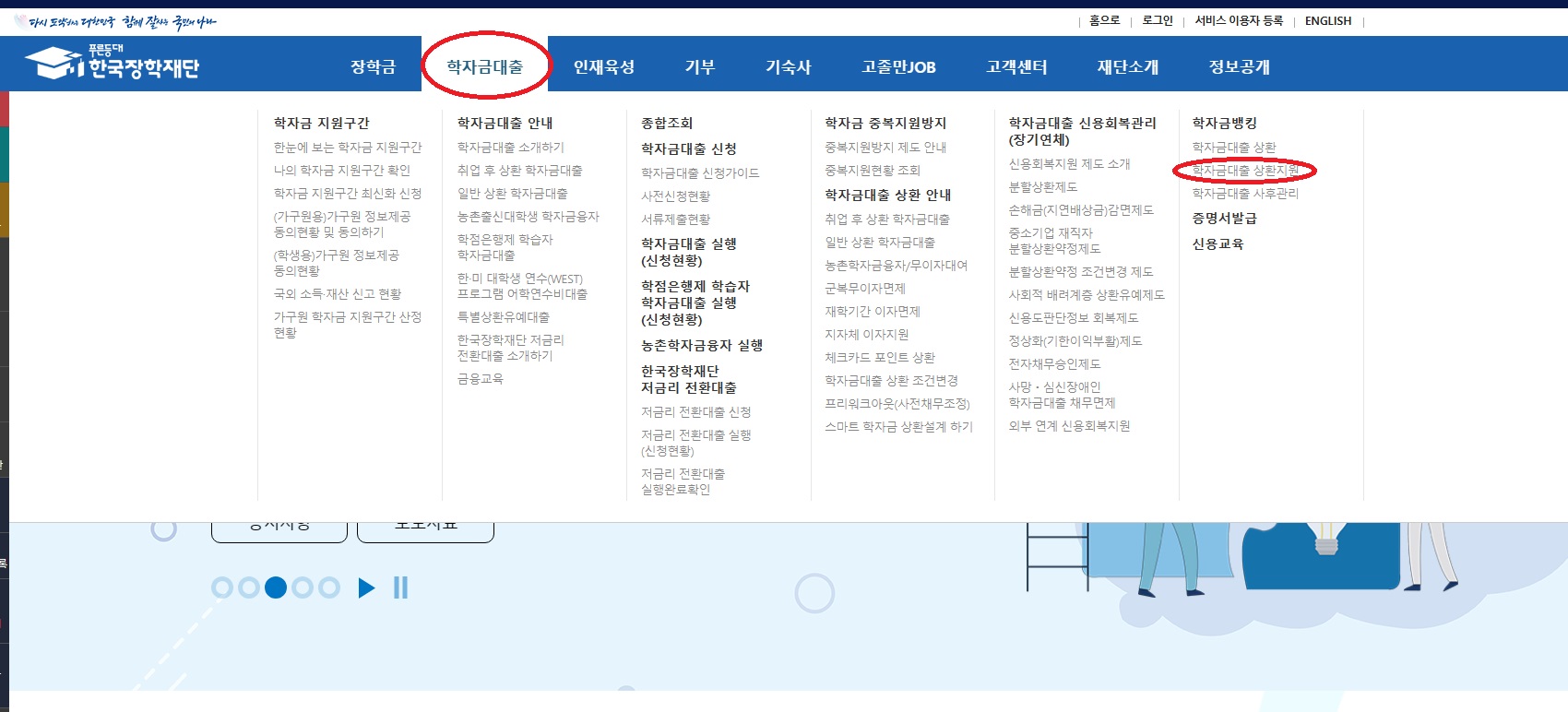Open 손해금(지연배상금)감면제도 link
The height and width of the screenshot is (712, 1568).
1081,209
